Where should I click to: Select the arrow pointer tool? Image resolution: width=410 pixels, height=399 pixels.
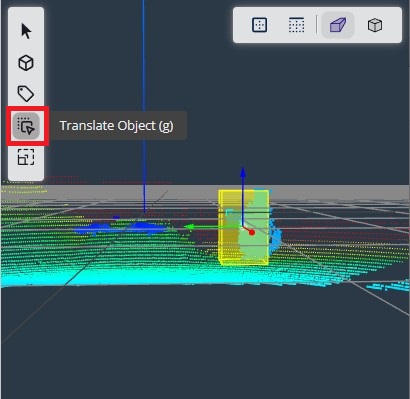coord(26,31)
